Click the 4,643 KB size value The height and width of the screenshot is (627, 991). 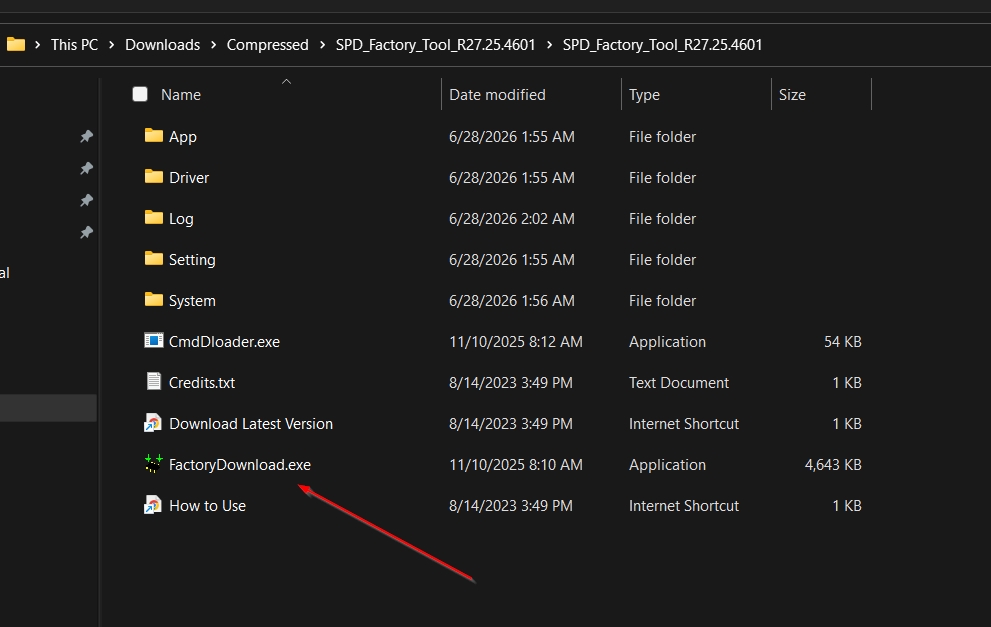coord(833,465)
